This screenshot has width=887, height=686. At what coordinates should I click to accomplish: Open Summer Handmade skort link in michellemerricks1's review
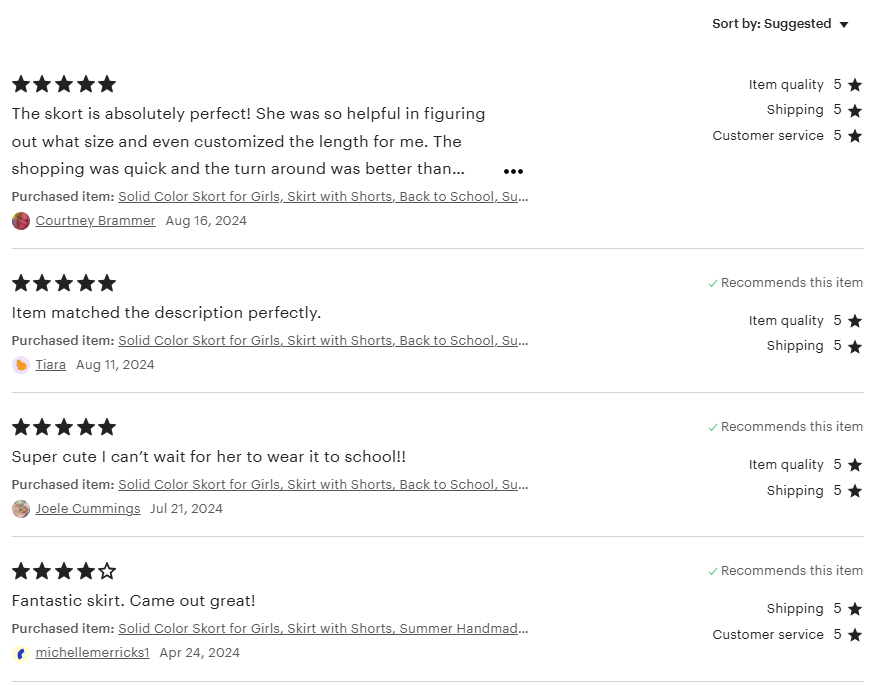click(323, 629)
